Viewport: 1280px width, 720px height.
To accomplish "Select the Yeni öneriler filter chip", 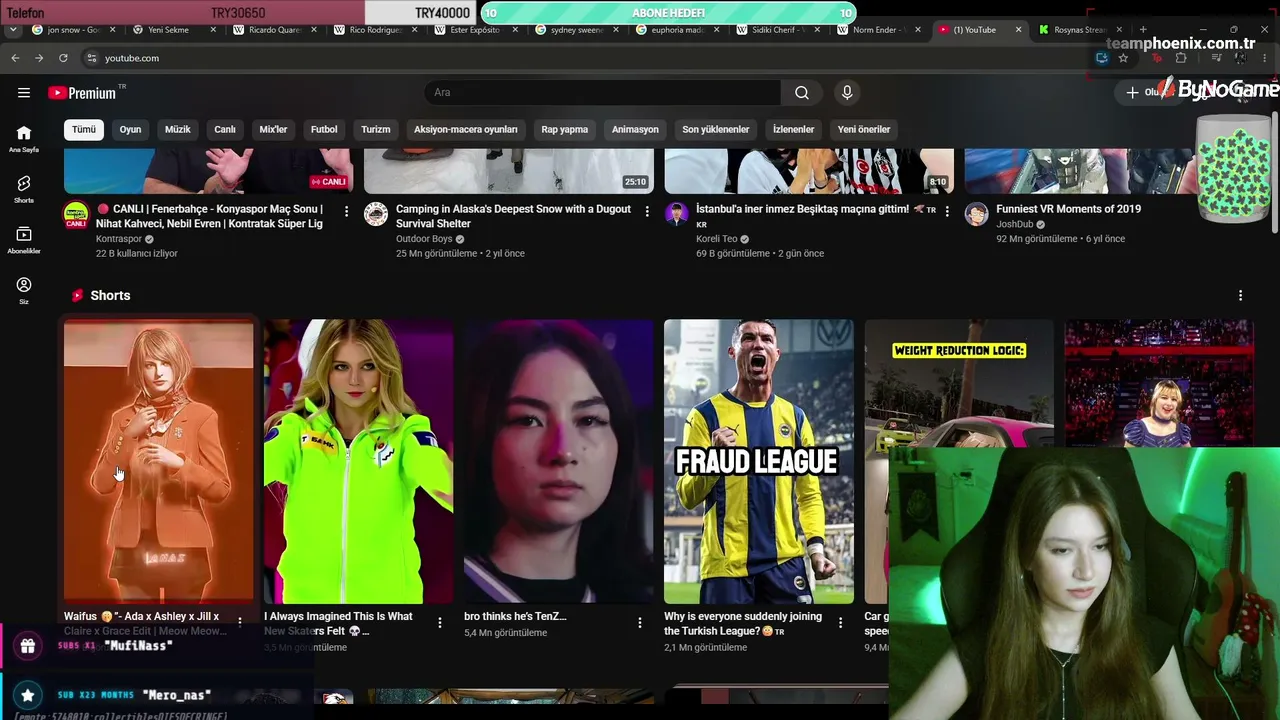I will 864,129.
